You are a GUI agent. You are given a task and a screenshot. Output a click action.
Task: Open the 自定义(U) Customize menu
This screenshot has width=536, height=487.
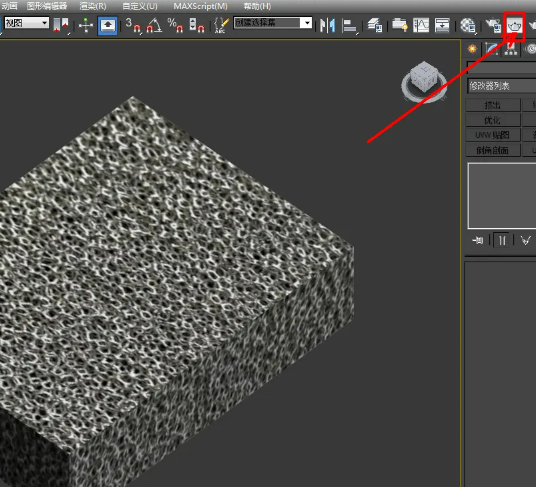140,6
